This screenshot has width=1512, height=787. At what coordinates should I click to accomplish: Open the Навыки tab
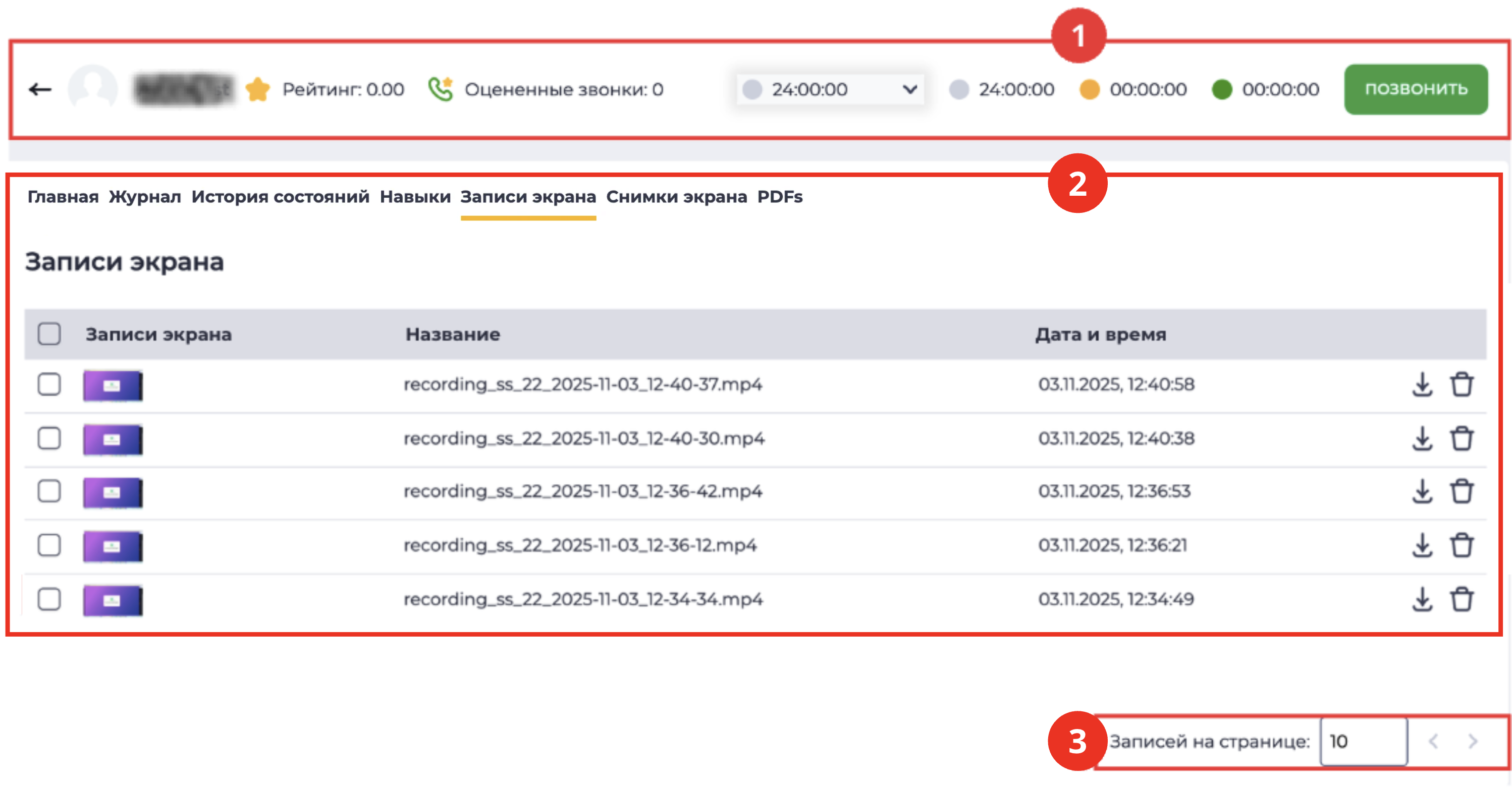pos(415,197)
